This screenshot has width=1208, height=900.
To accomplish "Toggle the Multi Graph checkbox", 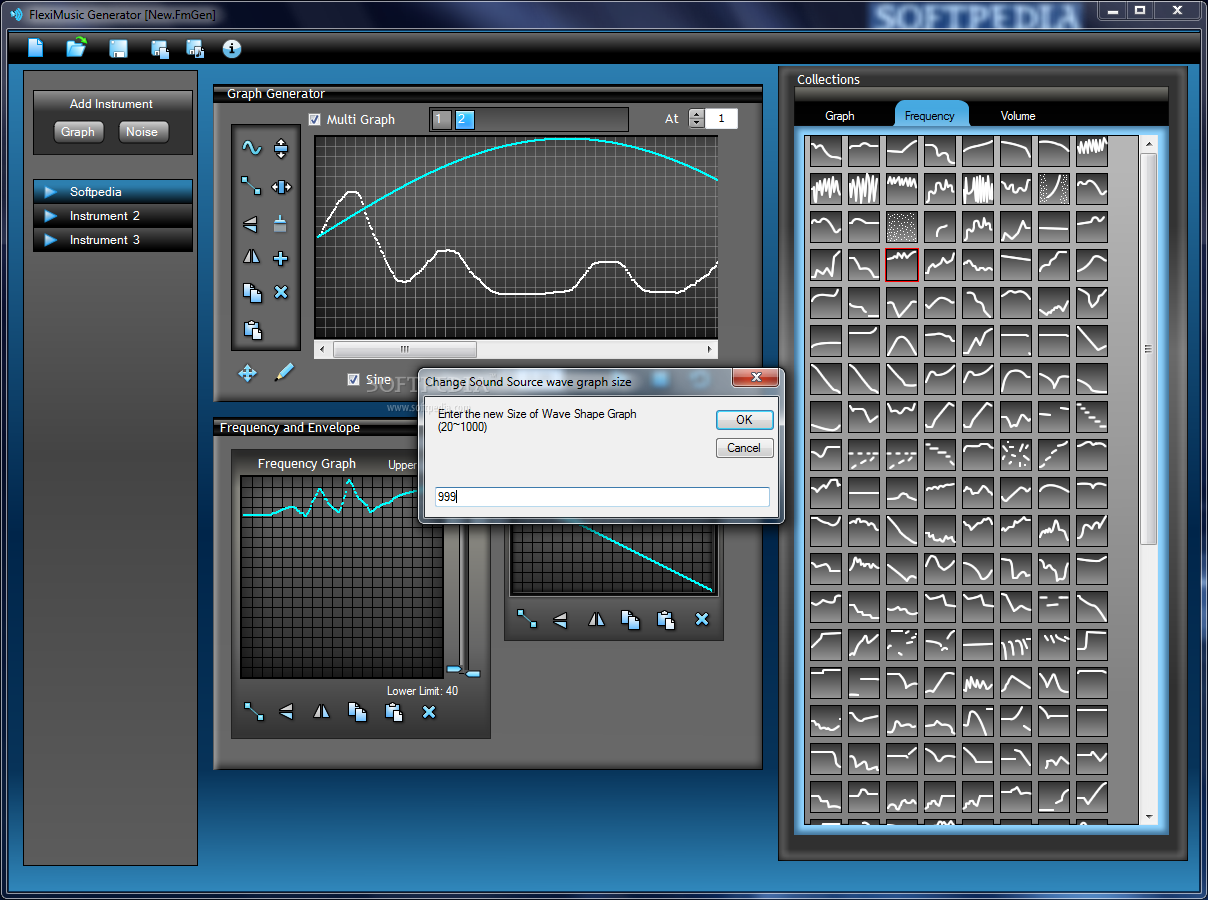I will click(x=315, y=119).
